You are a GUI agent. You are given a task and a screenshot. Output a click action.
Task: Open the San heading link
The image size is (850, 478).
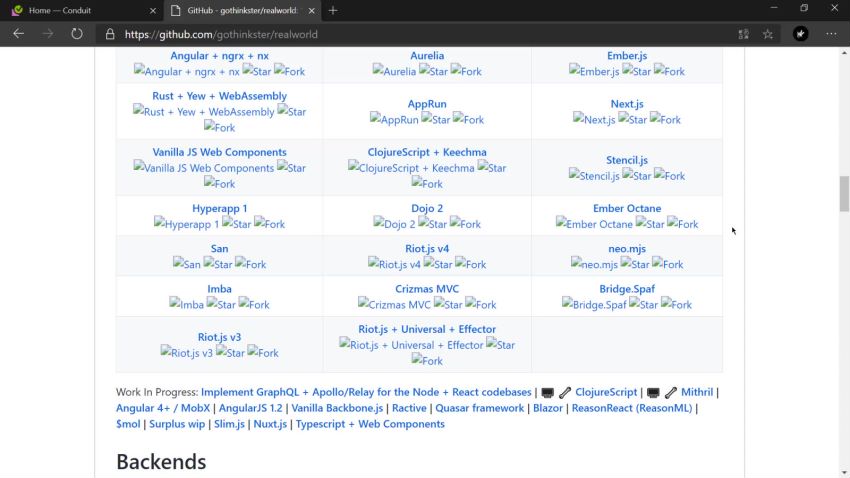coord(219,248)
